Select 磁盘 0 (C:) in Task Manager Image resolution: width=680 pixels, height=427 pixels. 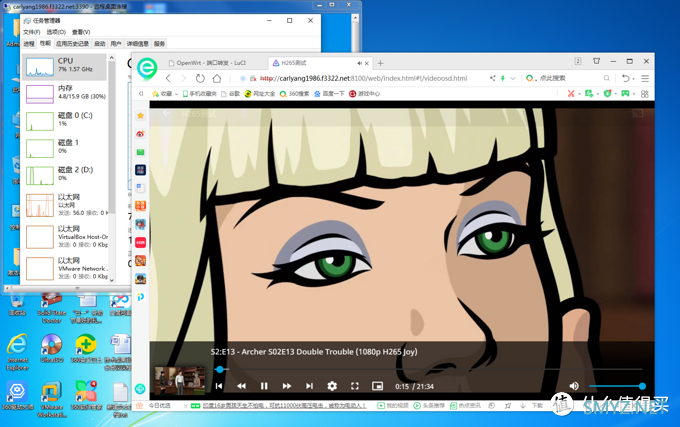pos(64,121)
